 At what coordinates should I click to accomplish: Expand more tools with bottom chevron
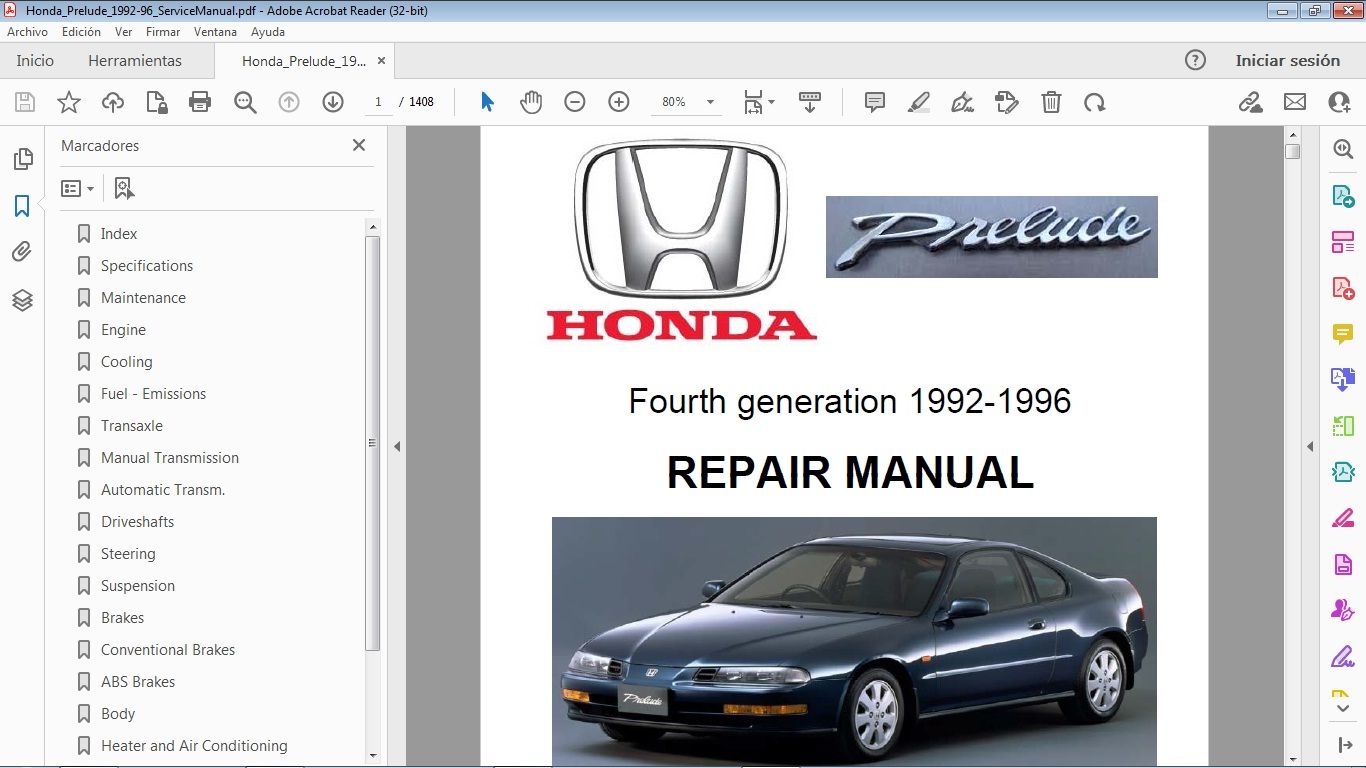(1342, 706)
